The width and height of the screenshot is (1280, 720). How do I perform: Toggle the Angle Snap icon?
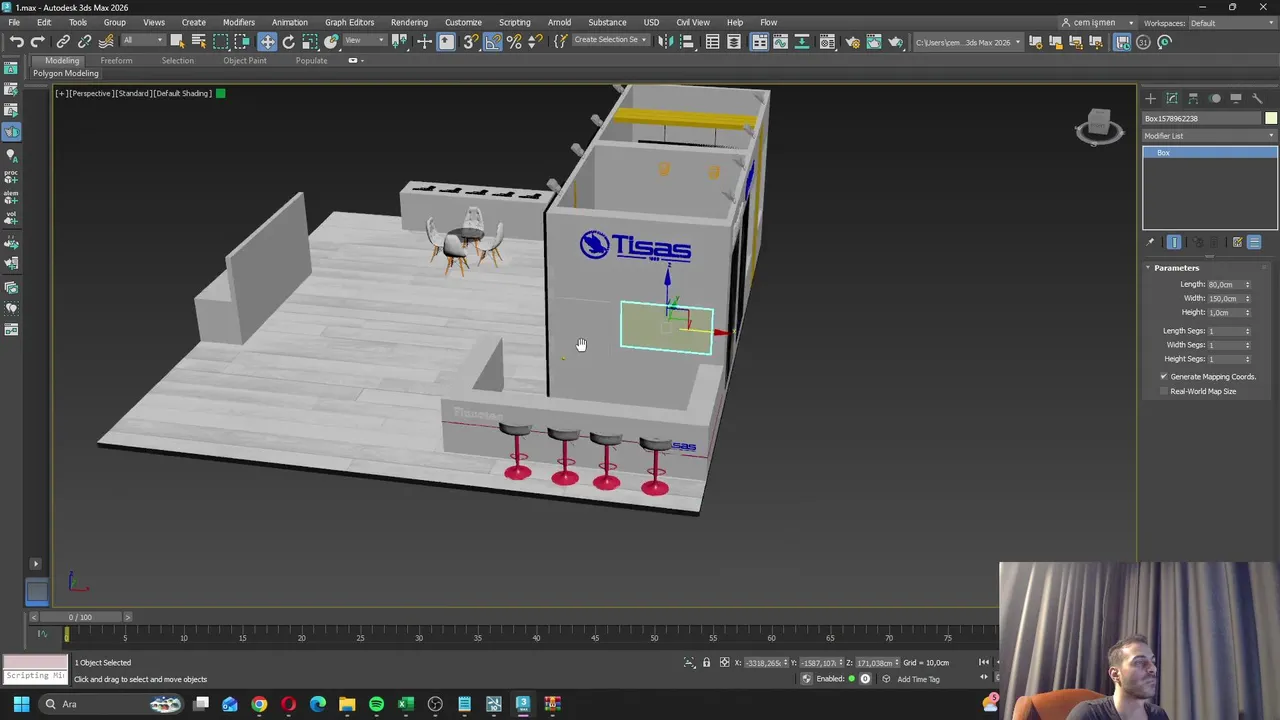[x=492, y=41]
